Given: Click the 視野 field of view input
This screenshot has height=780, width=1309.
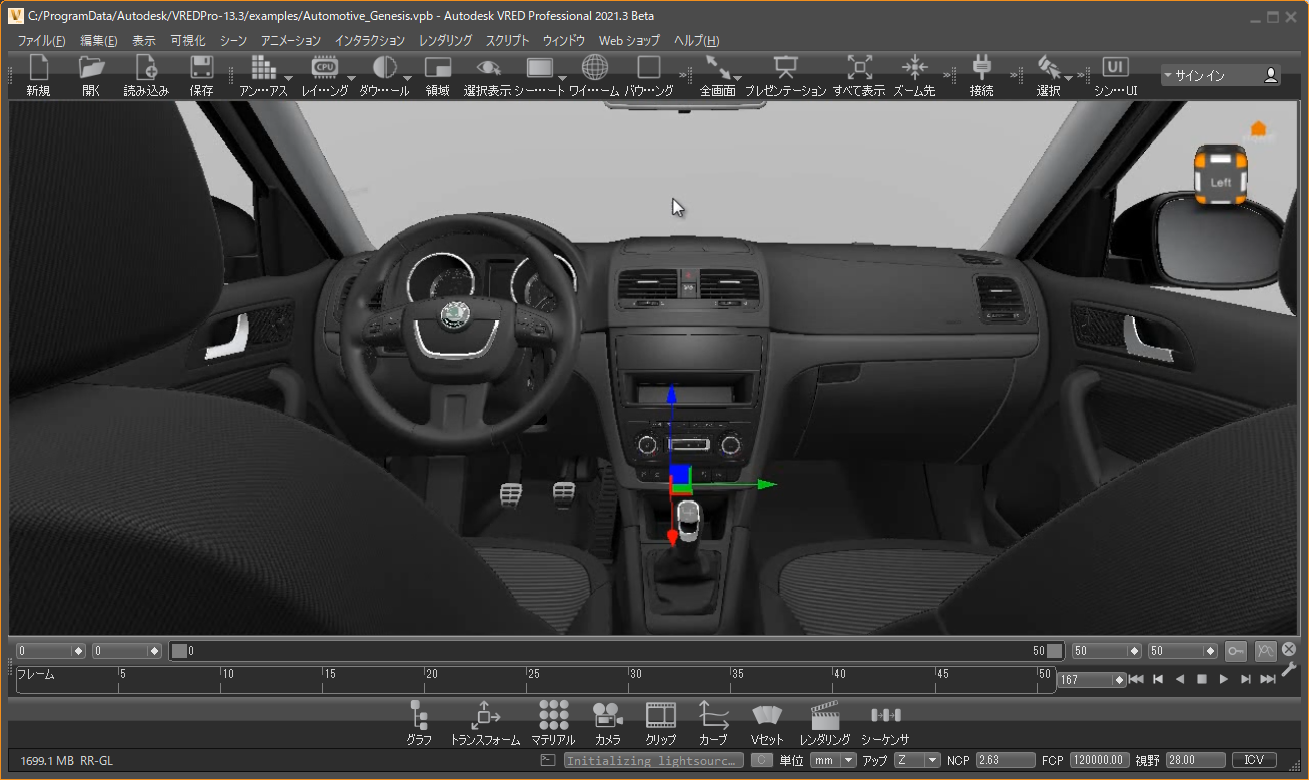Looking at the screenshot, I should 1194,761.
